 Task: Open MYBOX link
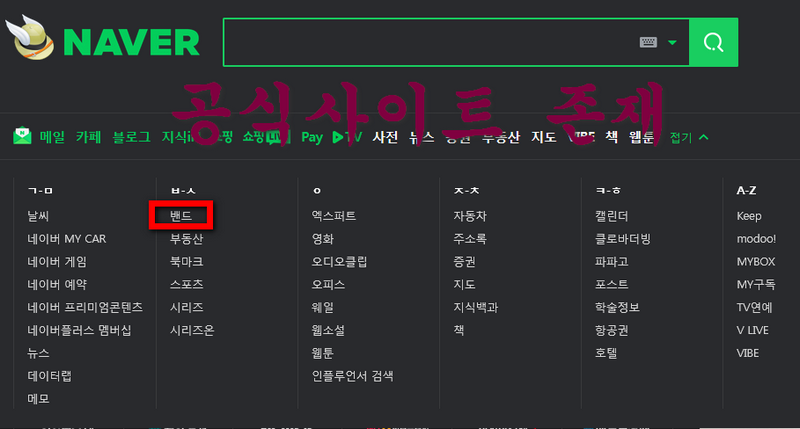(756, 262)
